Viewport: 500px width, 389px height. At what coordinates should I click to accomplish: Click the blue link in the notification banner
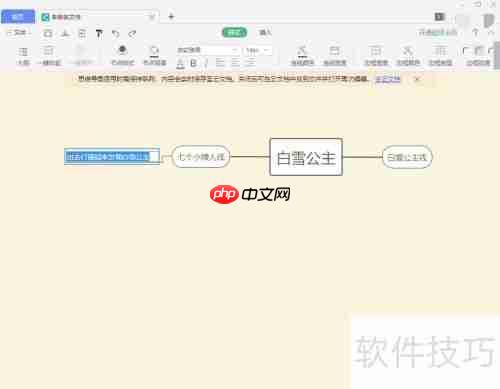(x=388, y=79)
